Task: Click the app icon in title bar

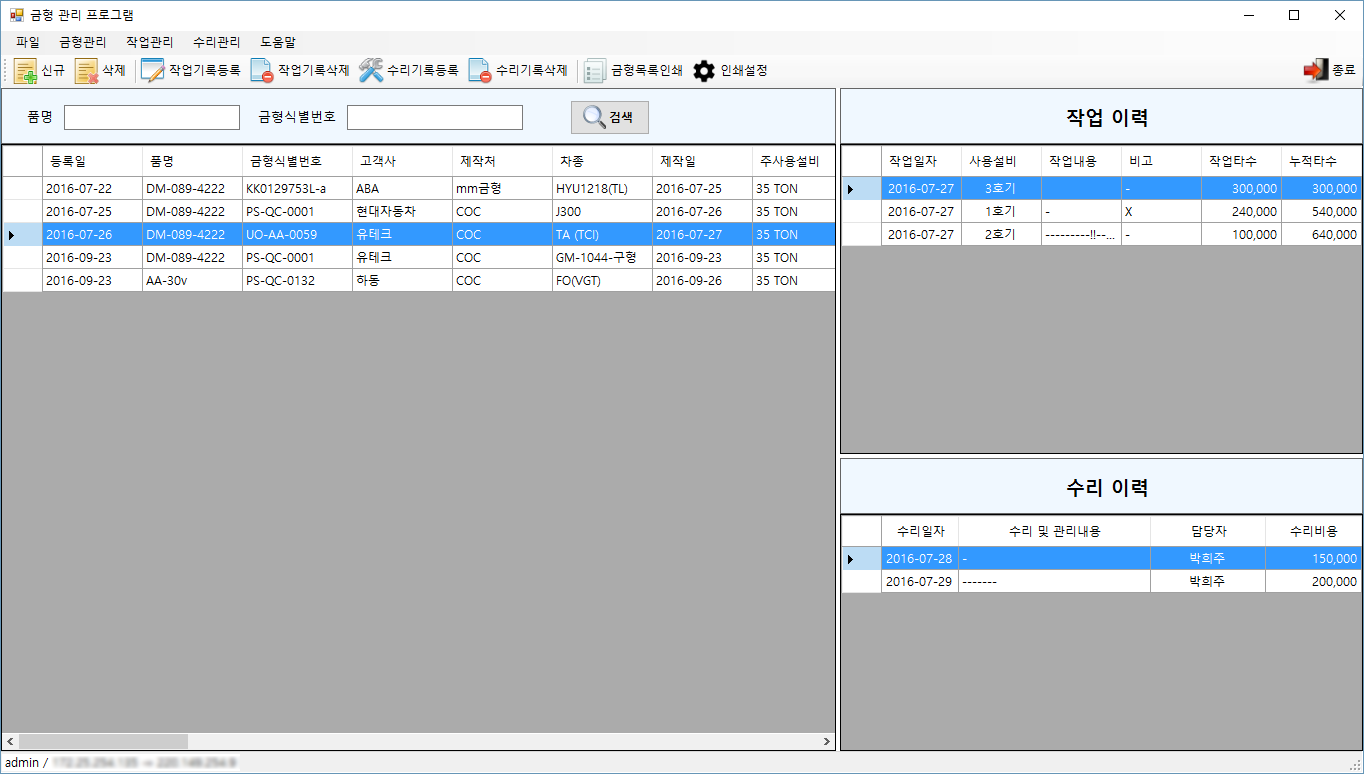Action: [17, 15]
